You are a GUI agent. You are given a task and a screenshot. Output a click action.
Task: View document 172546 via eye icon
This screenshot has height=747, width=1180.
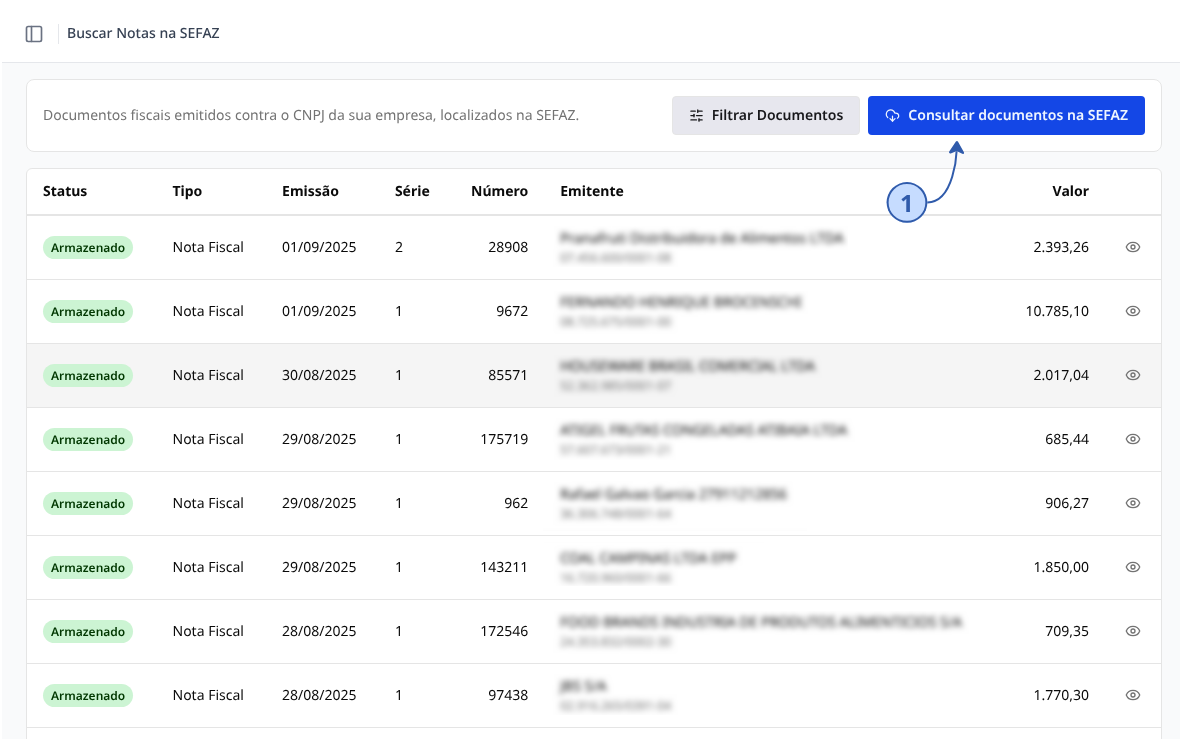pyautogui.click(x=1133, y=631)
